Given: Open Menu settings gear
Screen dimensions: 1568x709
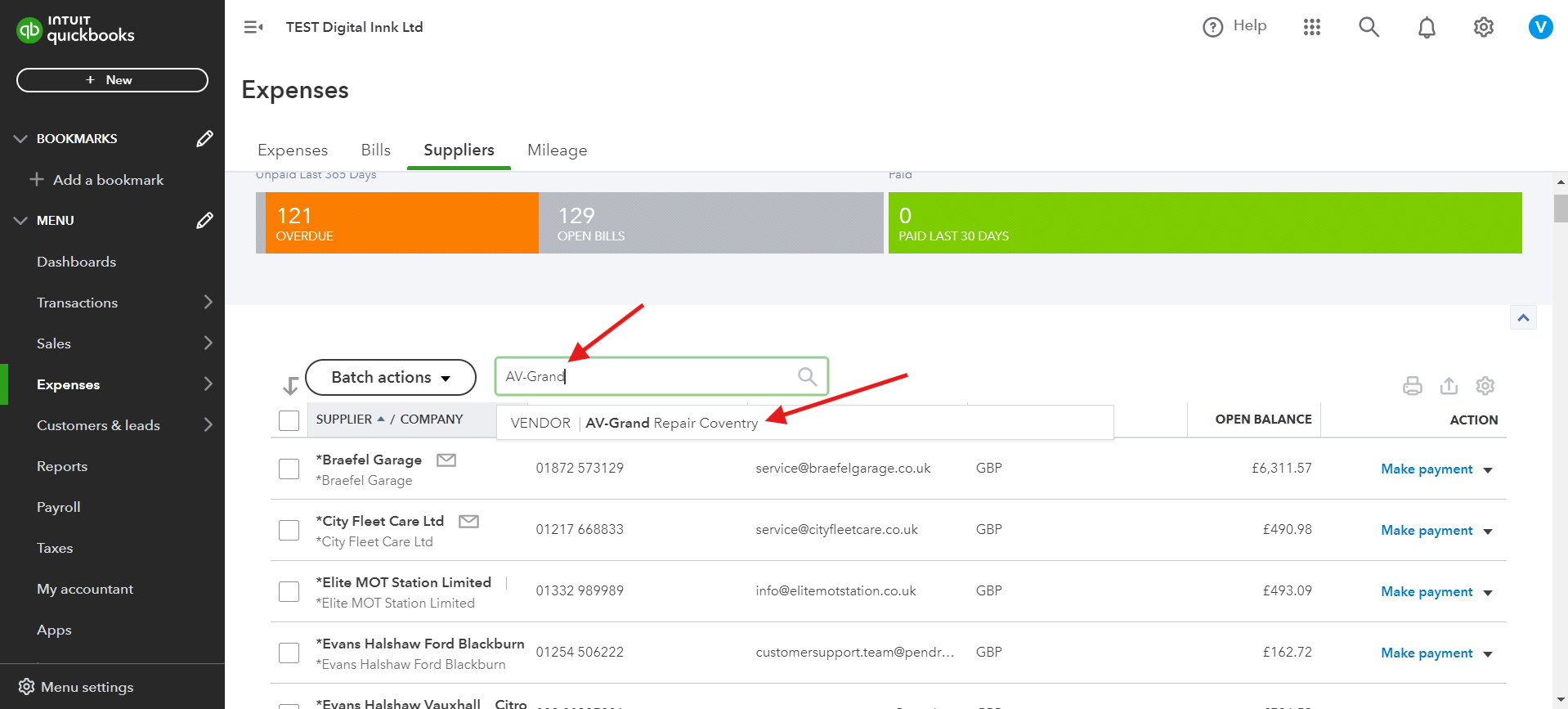Looking at the screenshot, I should pyautogui.click(x=27, y=686).
